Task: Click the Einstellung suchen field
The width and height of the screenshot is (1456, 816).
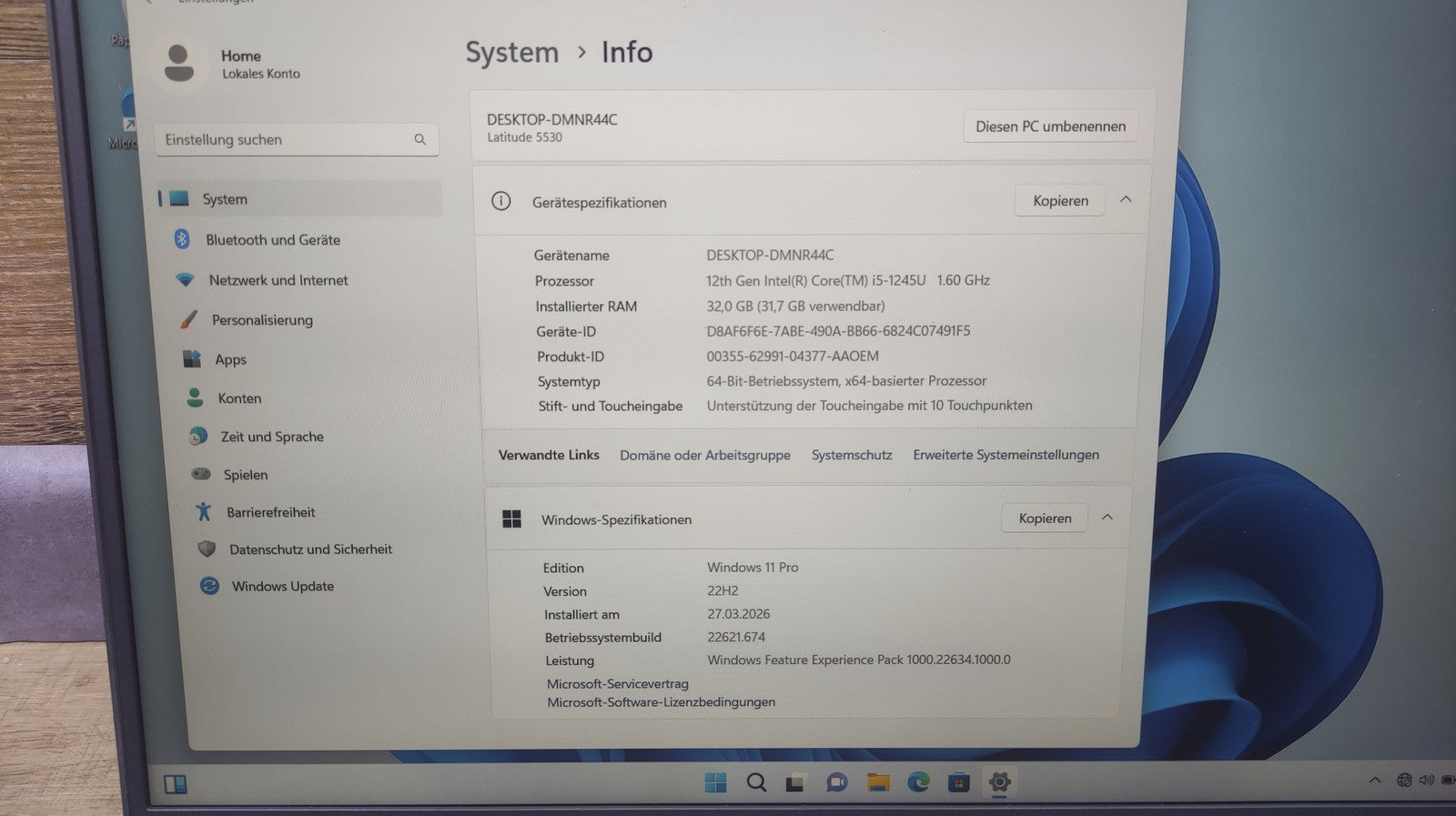Action: (297, 139)
